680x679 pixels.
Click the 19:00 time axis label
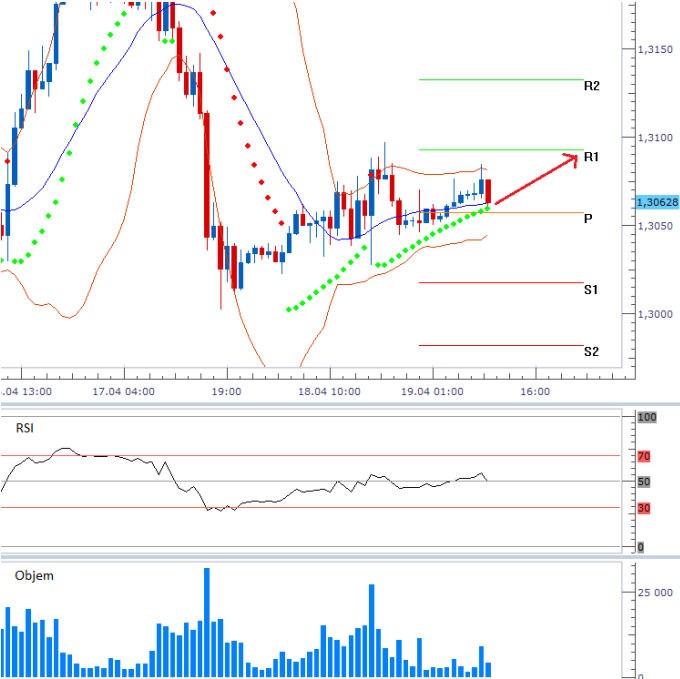pos(226,392)
